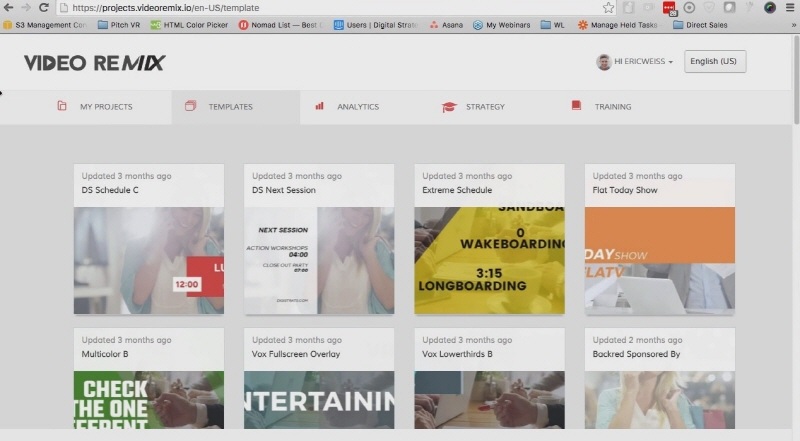Image resolution: width=800 pixels, height=441 pixels.
Task: Reload the page with refresh icon
Action: pos(44,8)
